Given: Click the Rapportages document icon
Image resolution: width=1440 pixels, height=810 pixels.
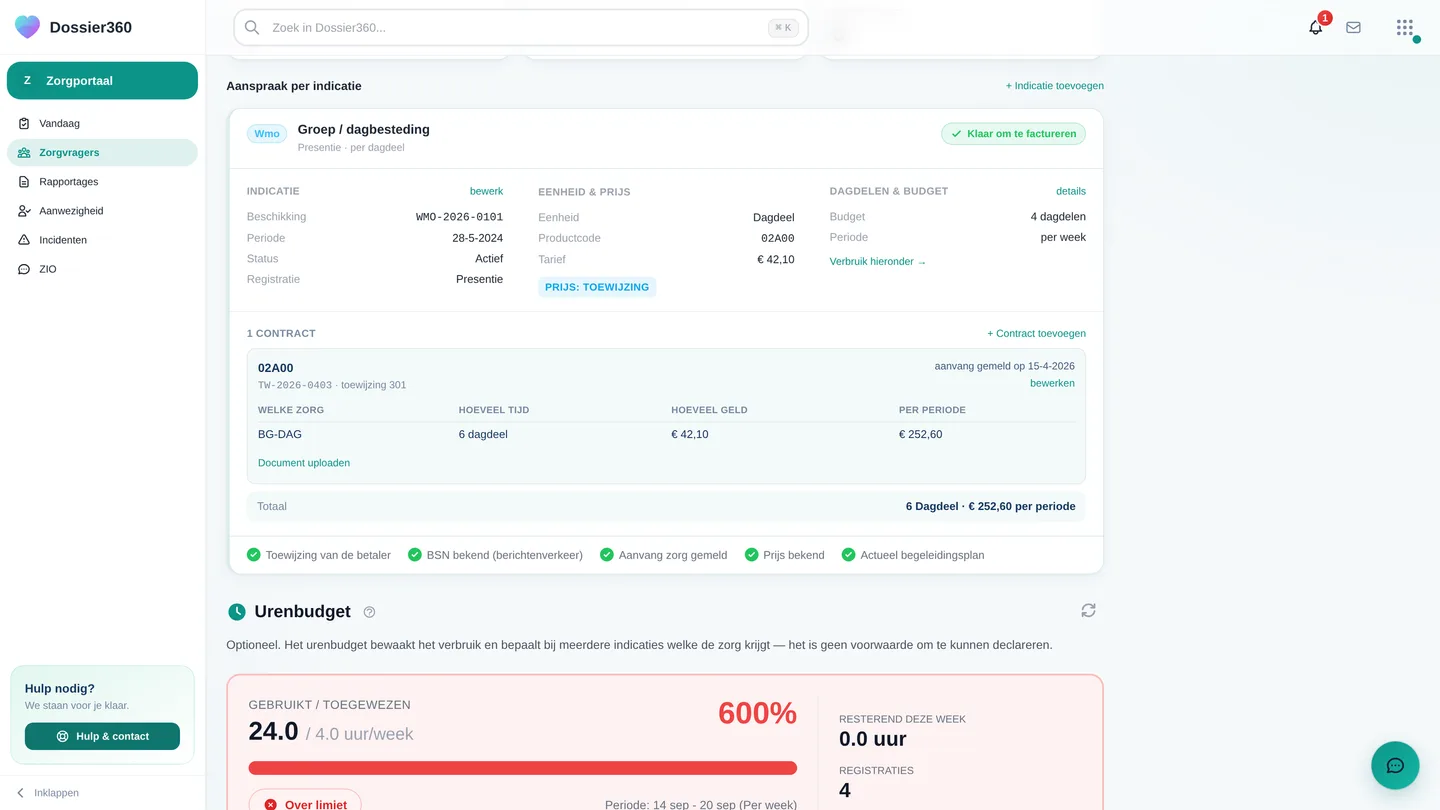Looking at the screenshot, I should point(24,182).
